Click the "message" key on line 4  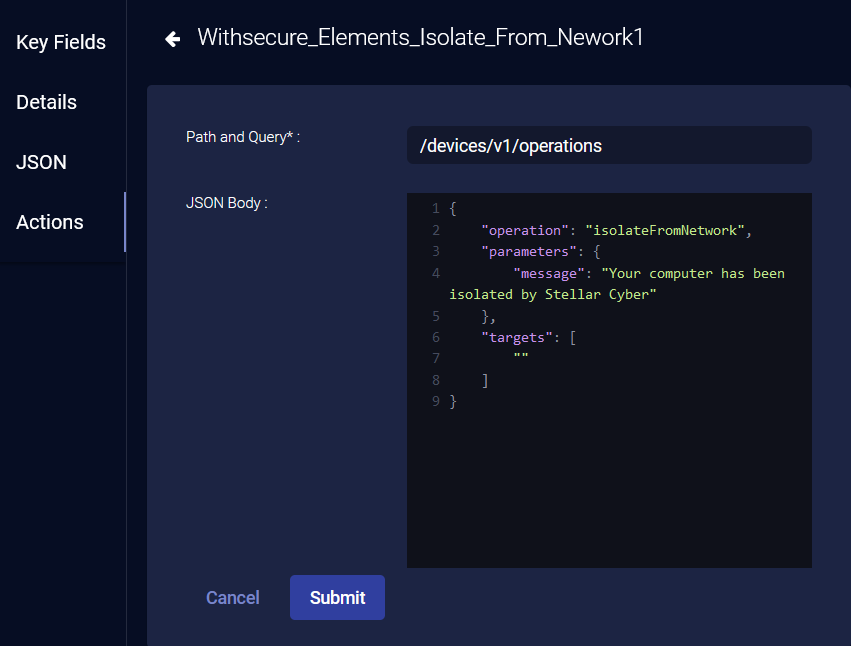click(x=549, y=273)
